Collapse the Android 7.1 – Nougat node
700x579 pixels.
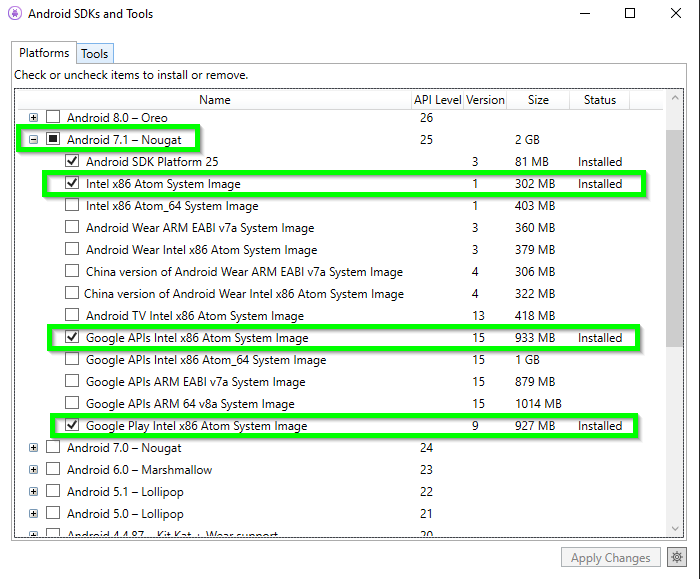[x=33, y=139]
